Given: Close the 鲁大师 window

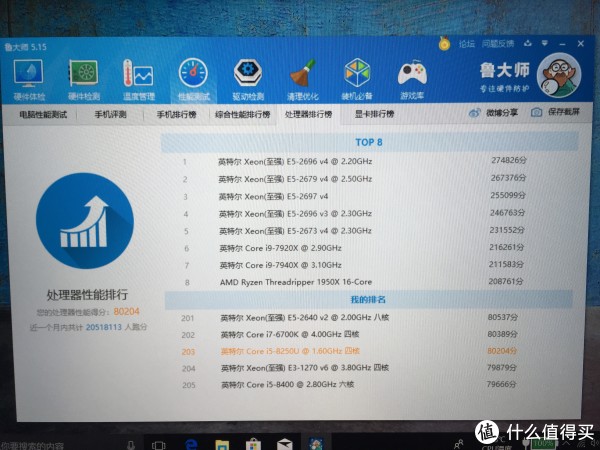Looking at the screenshot, I should 580,44.
